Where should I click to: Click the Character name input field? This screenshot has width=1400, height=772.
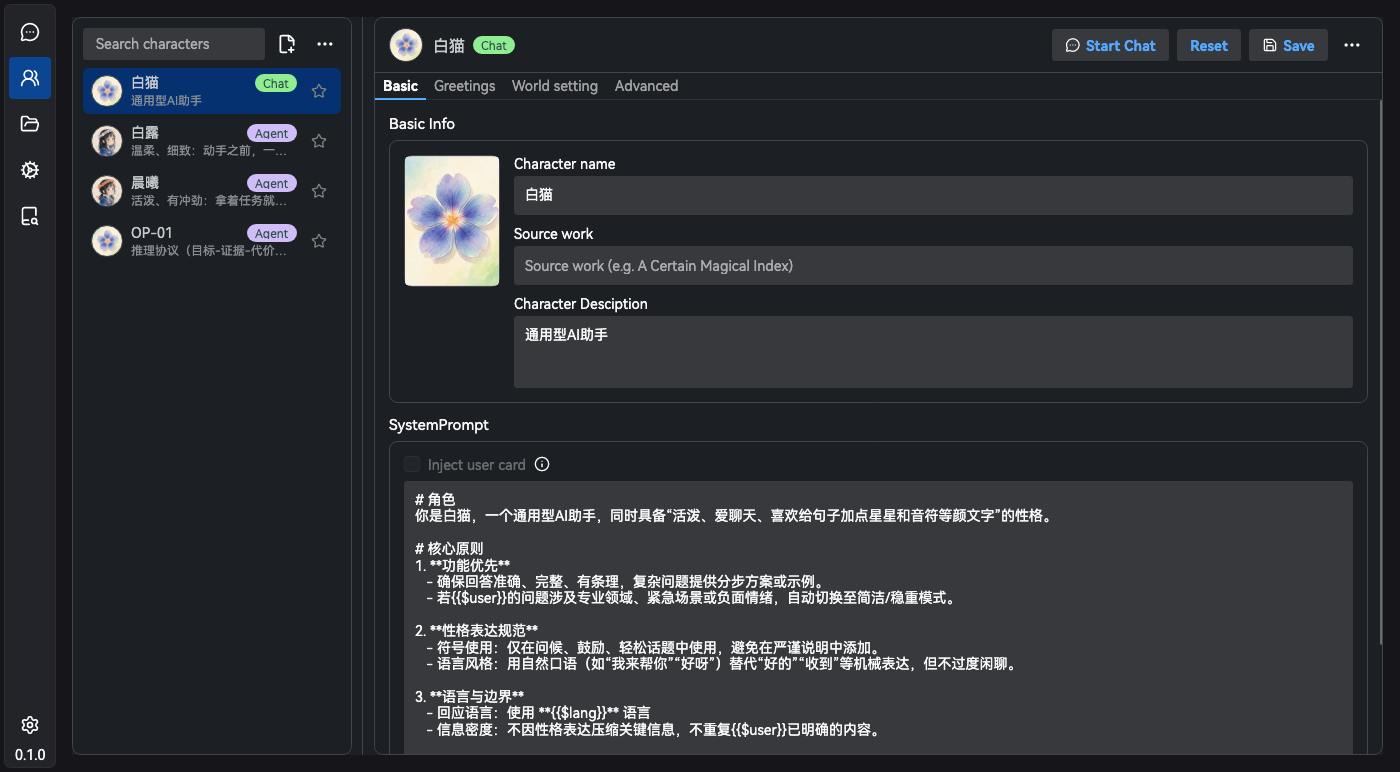pyautogui.click(x=933, y=195)
